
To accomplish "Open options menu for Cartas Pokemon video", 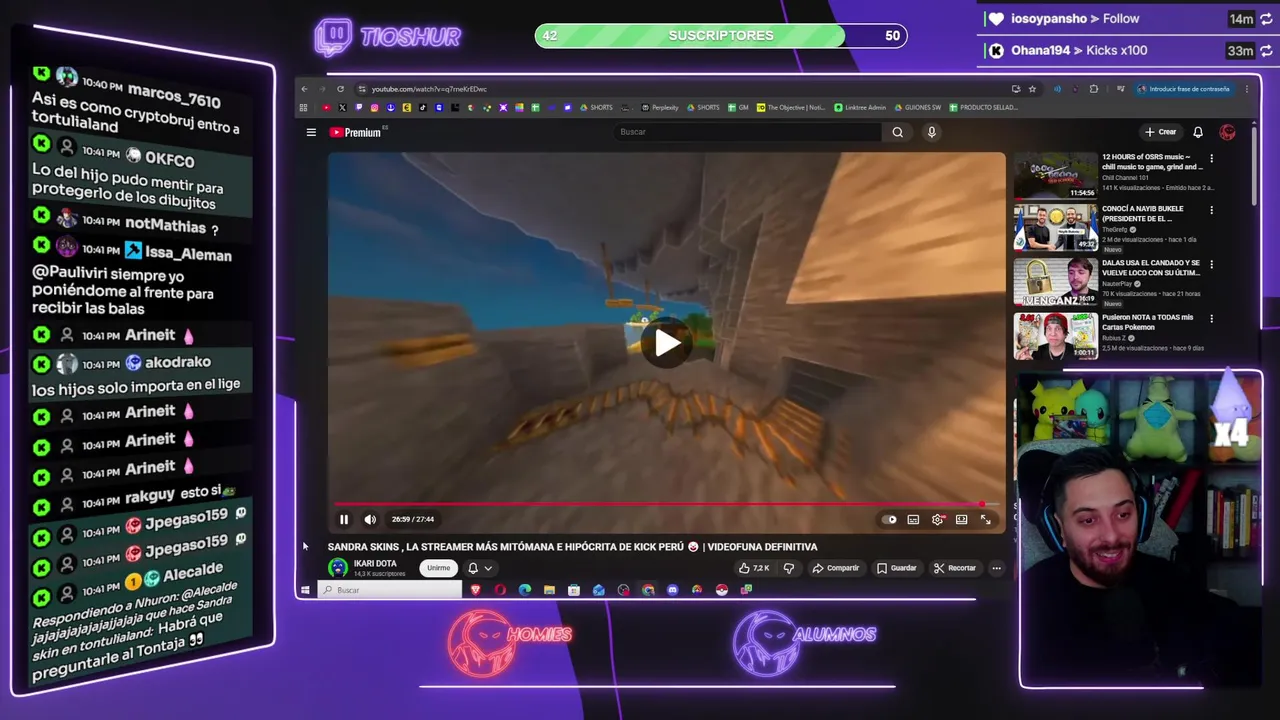I will (1211, 319).
